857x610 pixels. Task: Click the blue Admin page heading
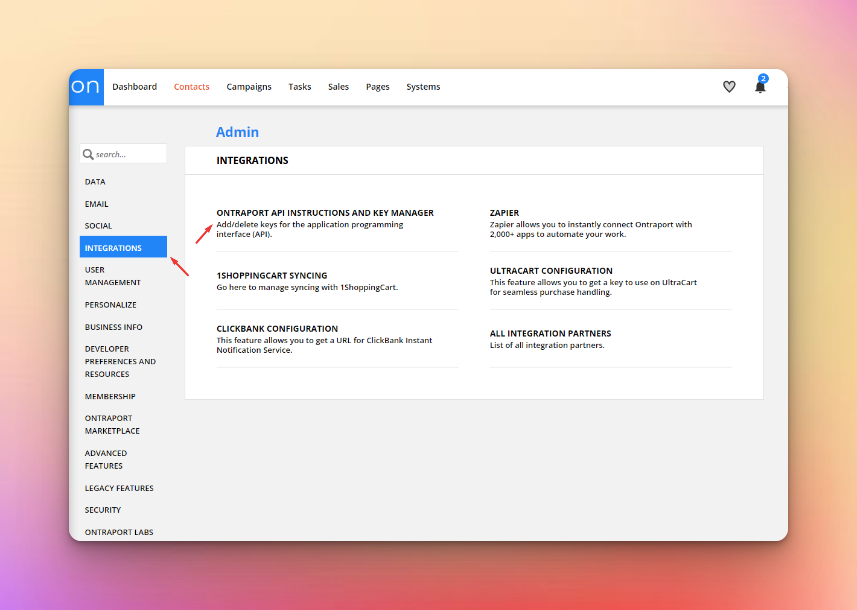[x=237, y=132]
